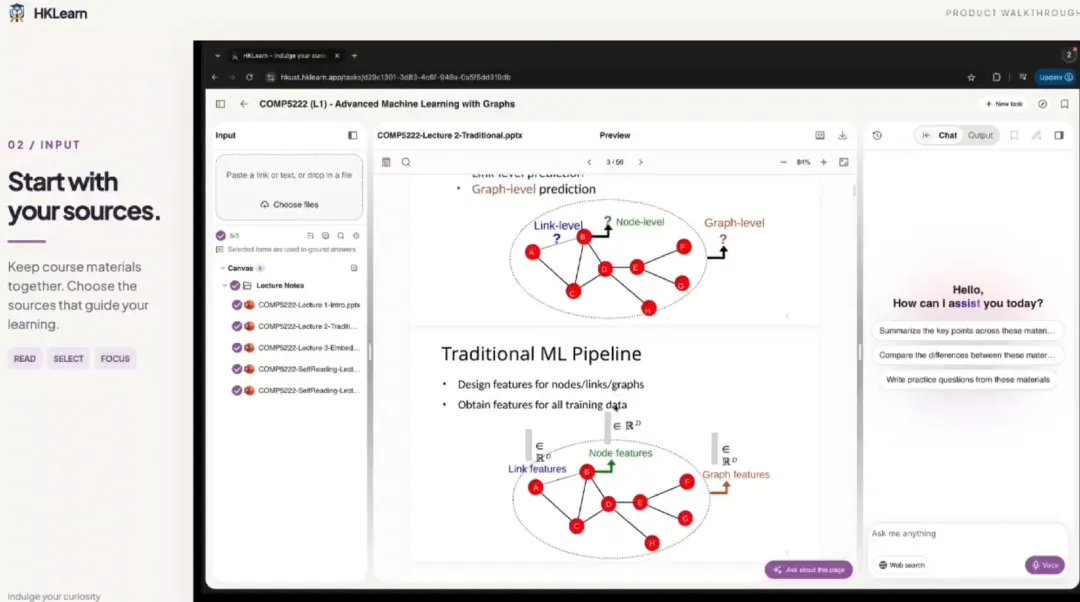
Task: Toggle the left sidebar icon beside the back arrow
Action: point(220,104)
